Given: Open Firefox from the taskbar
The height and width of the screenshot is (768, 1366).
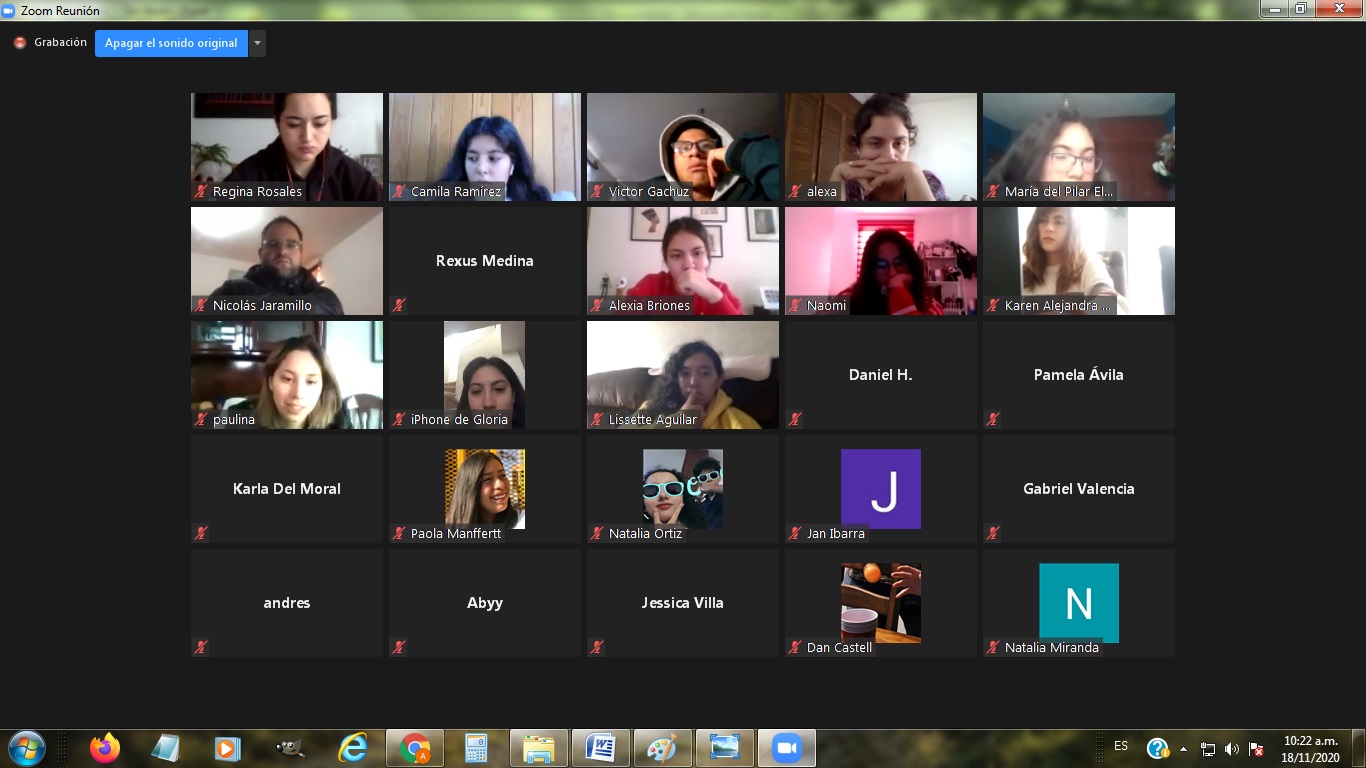Looking at the screenshot, I should click(104, 748).
